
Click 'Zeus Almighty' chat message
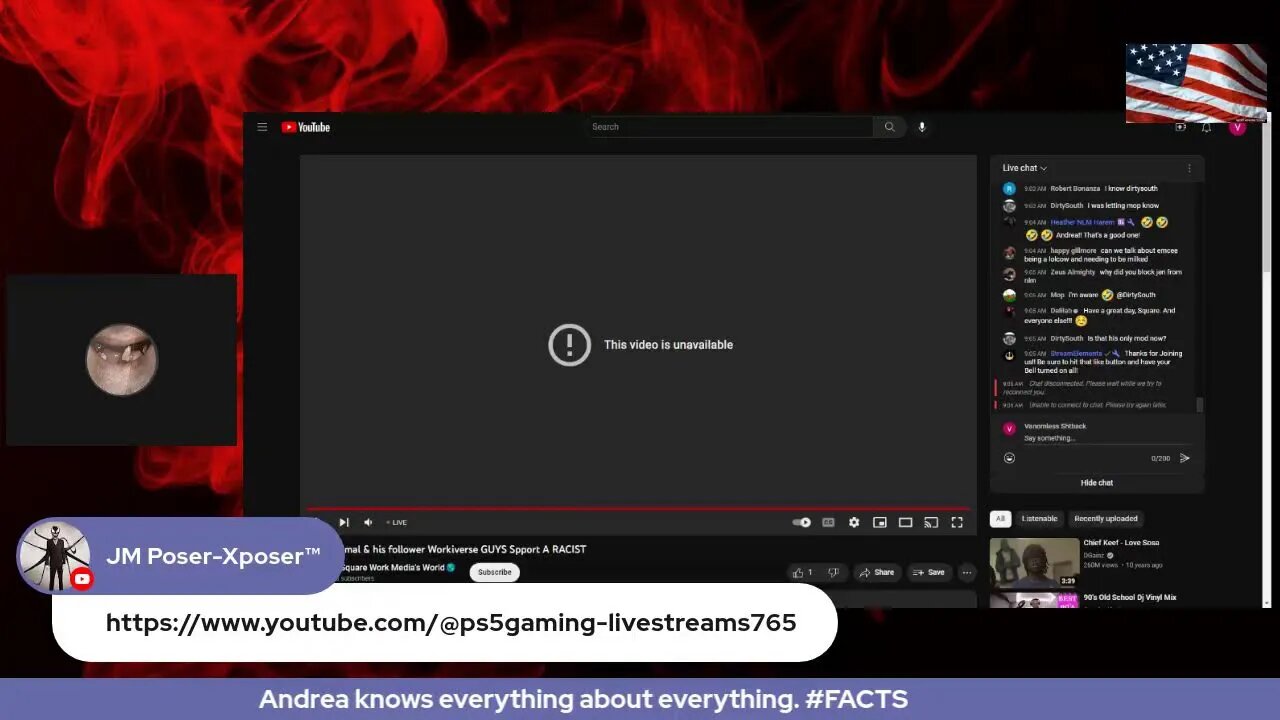[1097, 276]
